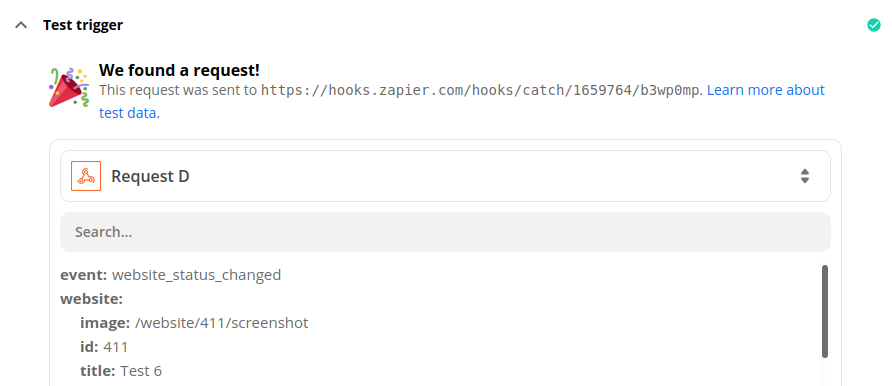Collapse the Test trigger section chevron

pyautogui.click(x=21, y=25)
